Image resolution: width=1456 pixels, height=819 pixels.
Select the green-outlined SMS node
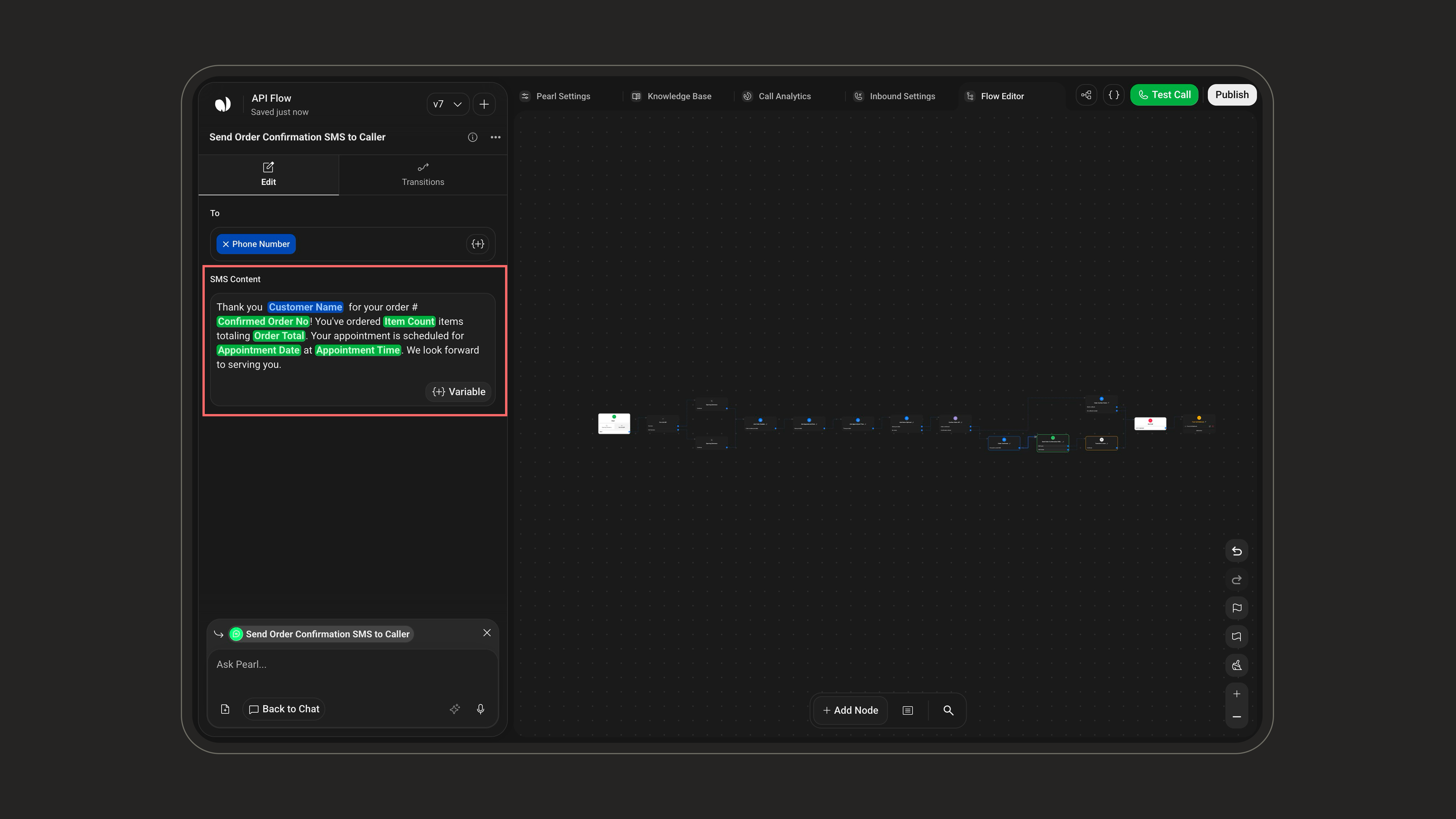[1052, 443]
